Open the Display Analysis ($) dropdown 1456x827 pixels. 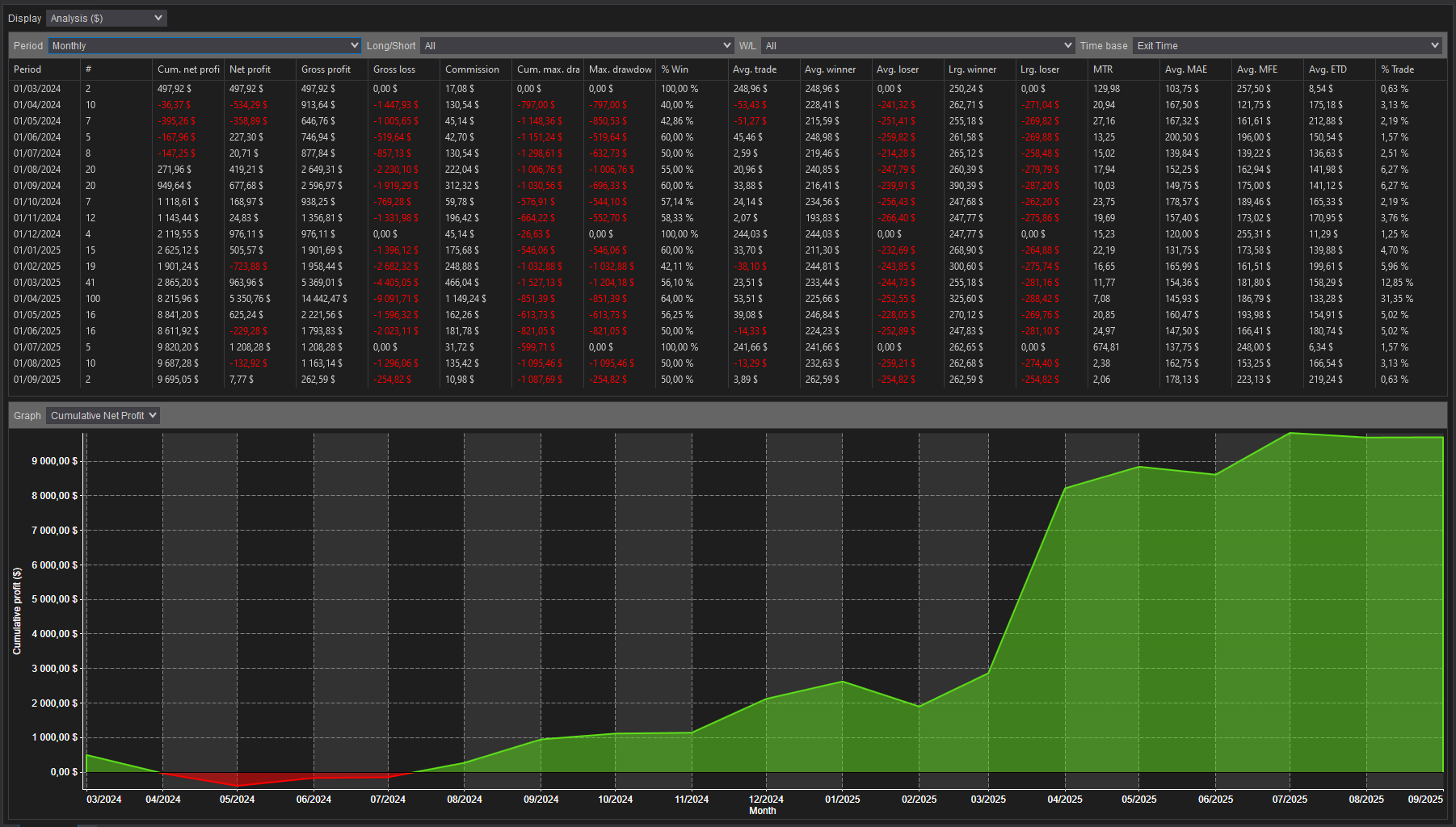[106, 18]
